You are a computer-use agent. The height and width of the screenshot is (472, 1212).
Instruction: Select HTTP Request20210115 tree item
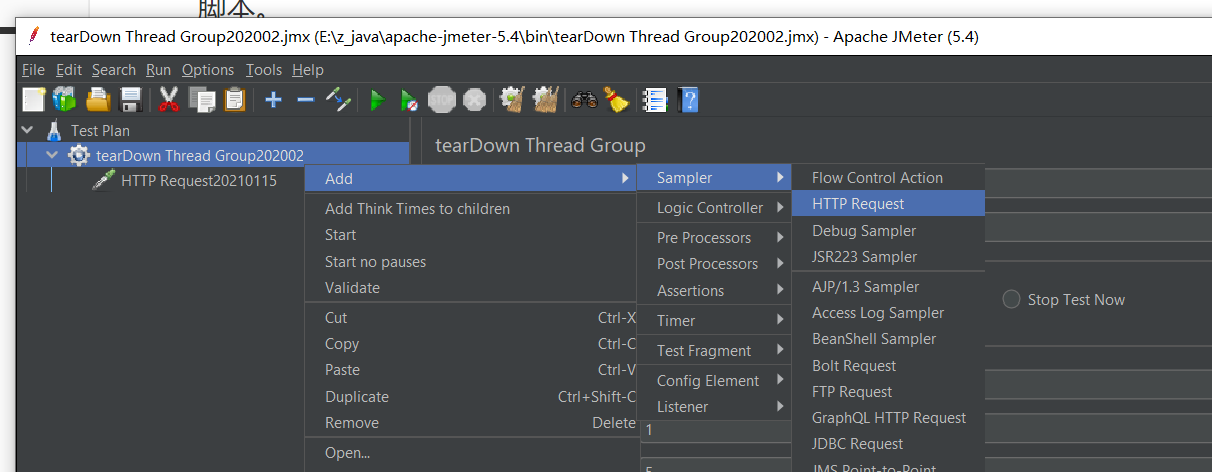click(199, 180)
